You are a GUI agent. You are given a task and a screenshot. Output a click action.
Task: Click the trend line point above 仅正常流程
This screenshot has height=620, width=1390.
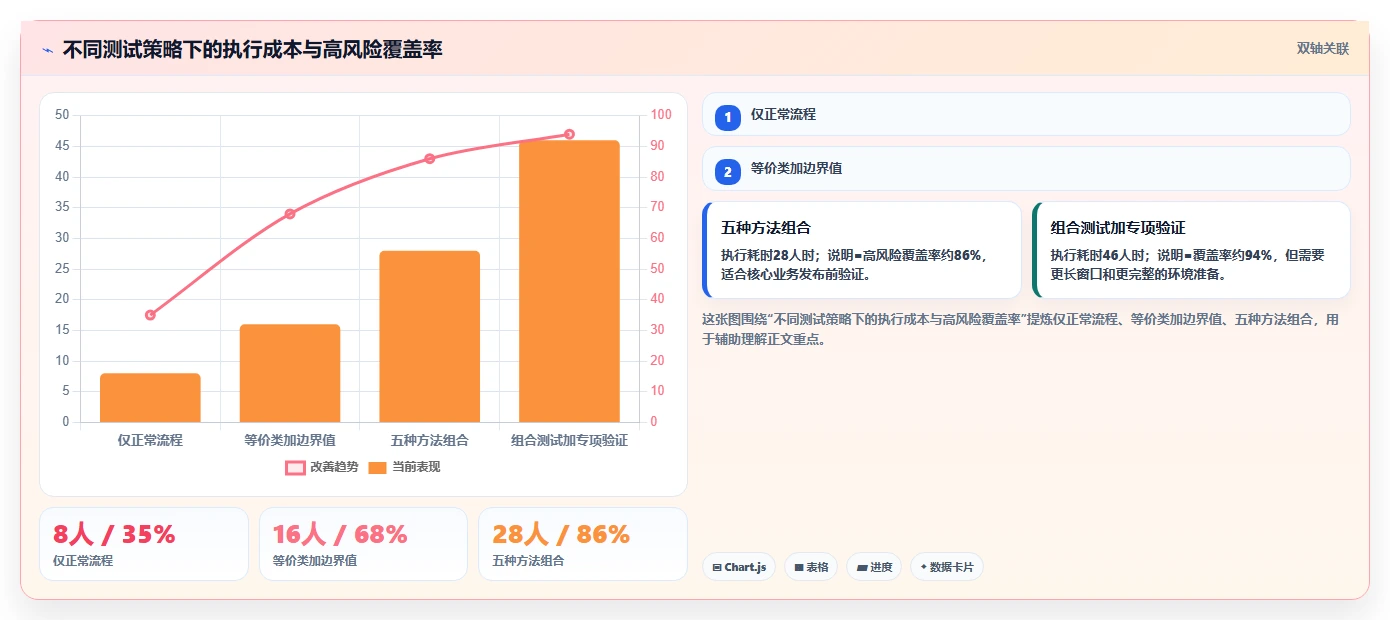150,315
